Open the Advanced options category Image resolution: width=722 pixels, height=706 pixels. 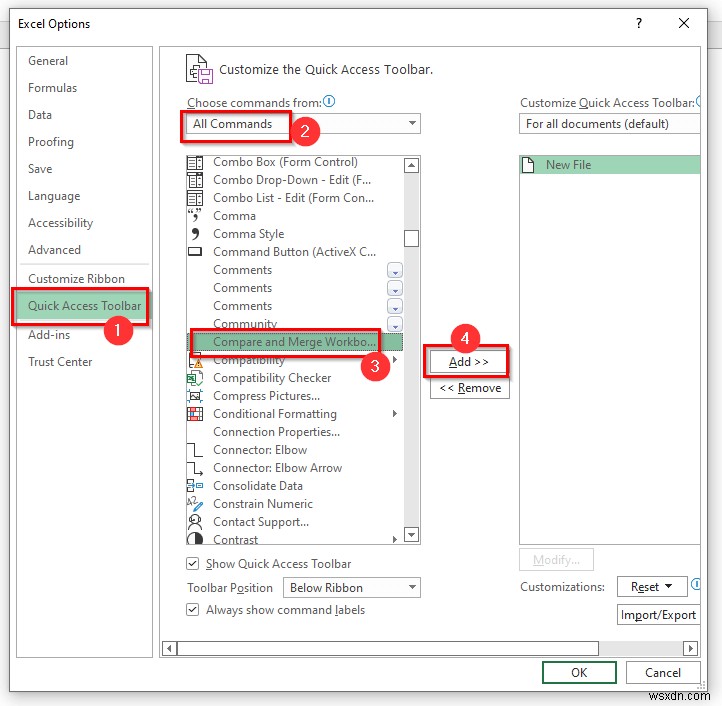(54, 250)
